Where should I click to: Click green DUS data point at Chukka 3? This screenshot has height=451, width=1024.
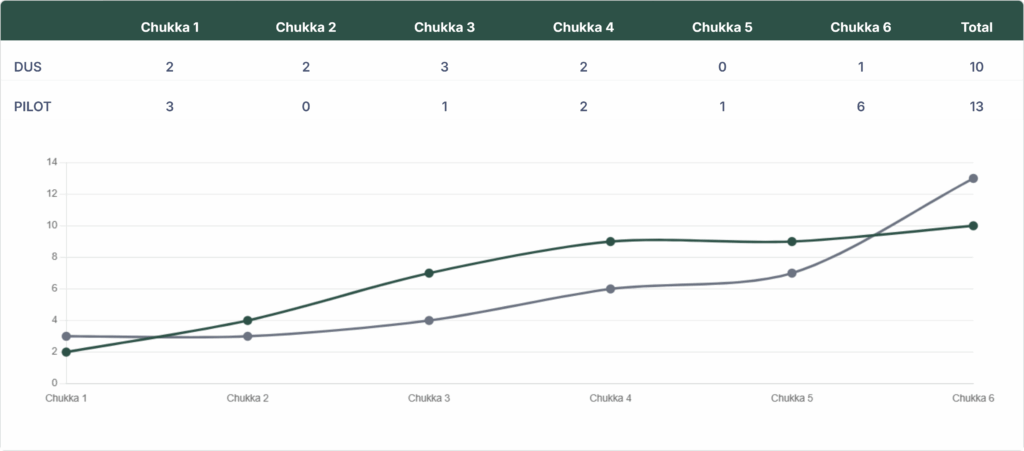point(429,273)
